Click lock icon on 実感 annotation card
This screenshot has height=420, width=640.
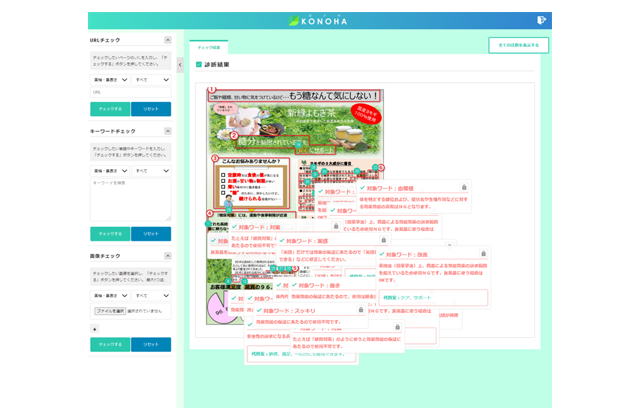click(x=383, y=240)
